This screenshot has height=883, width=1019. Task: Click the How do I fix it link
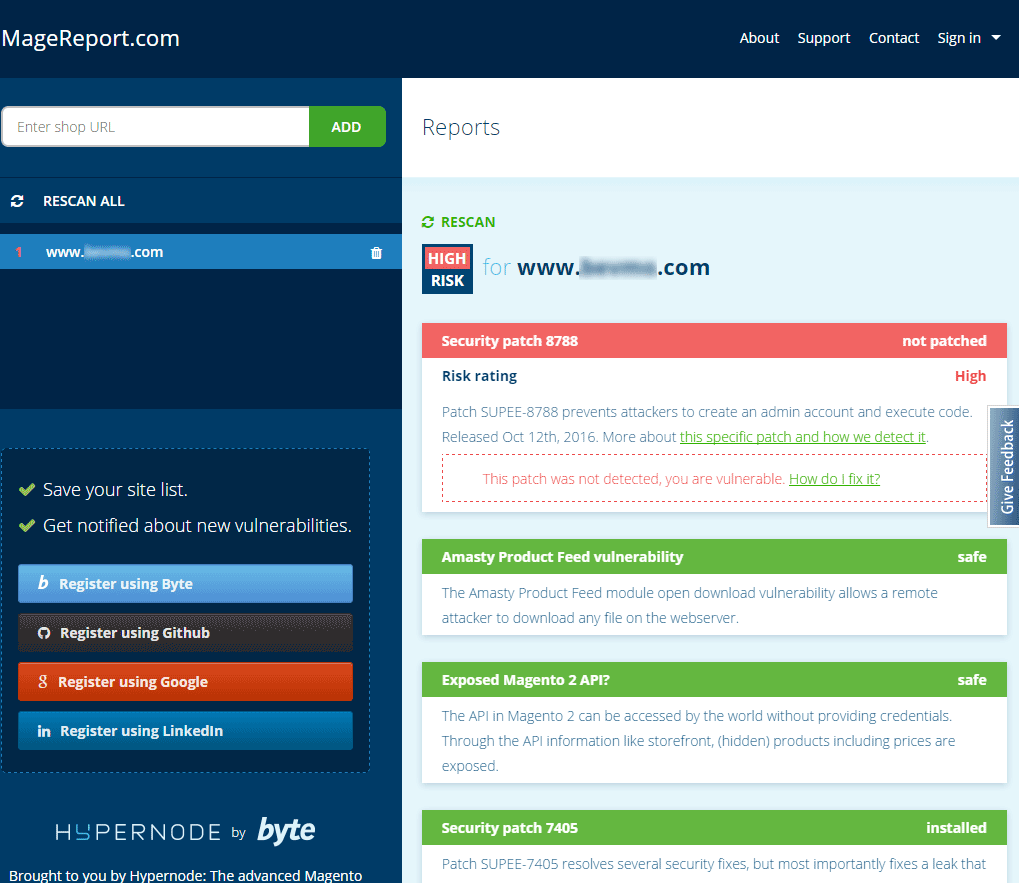[834, 479]
